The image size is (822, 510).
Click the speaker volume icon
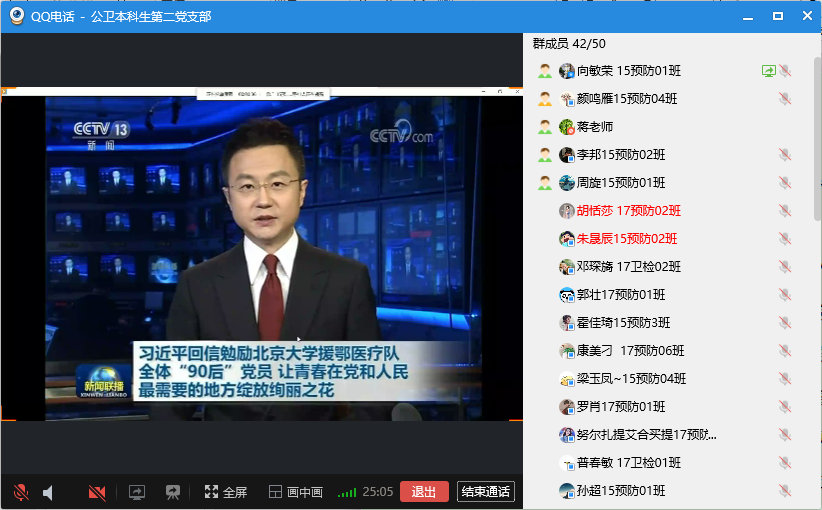(48, 492)
